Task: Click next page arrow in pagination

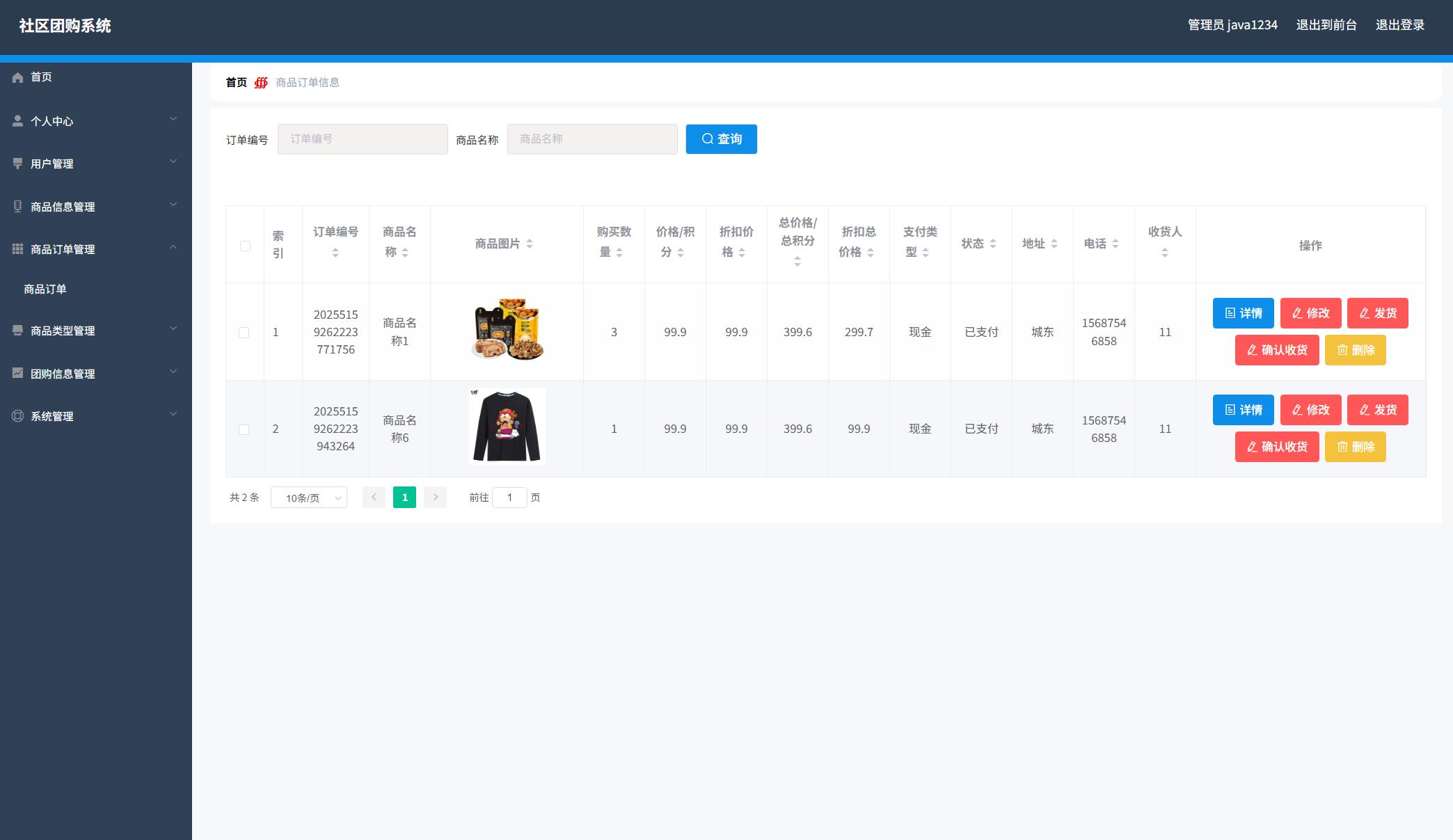Action: click(435, 497)
